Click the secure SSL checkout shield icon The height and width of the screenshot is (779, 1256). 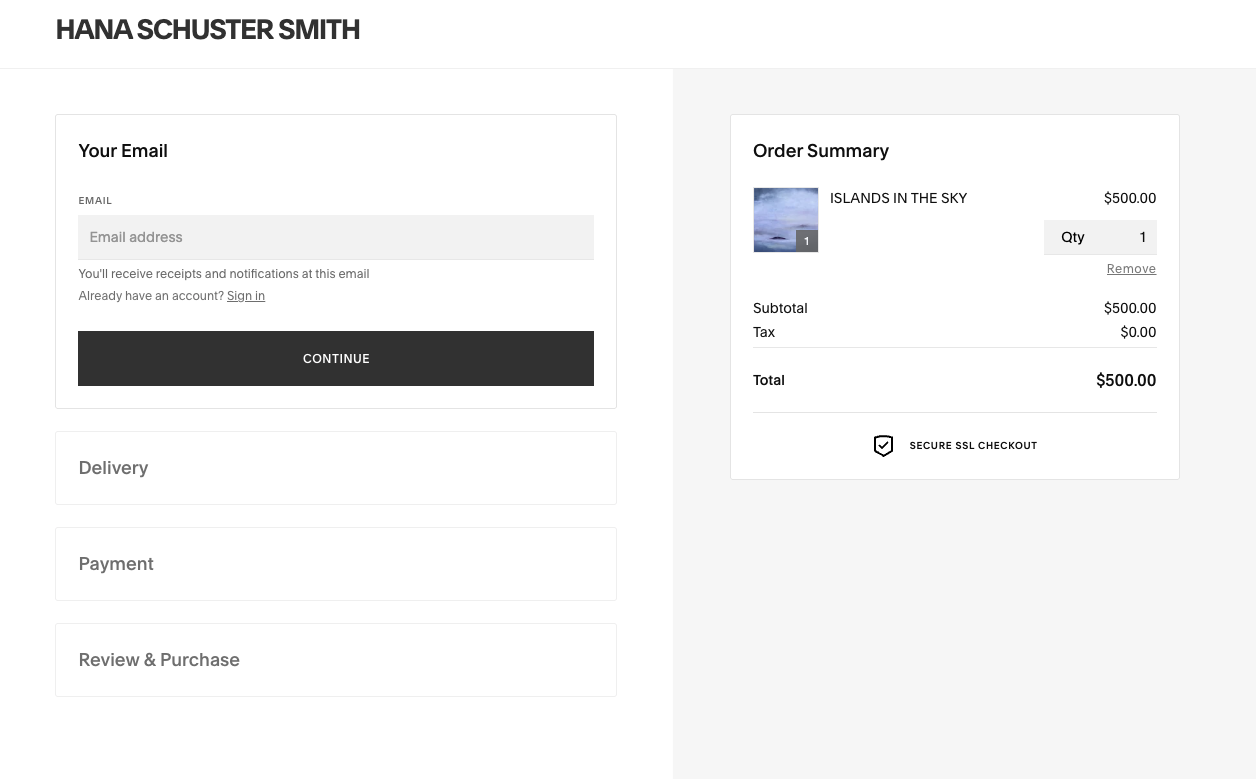pyautogui.click(x=884, y=446)
